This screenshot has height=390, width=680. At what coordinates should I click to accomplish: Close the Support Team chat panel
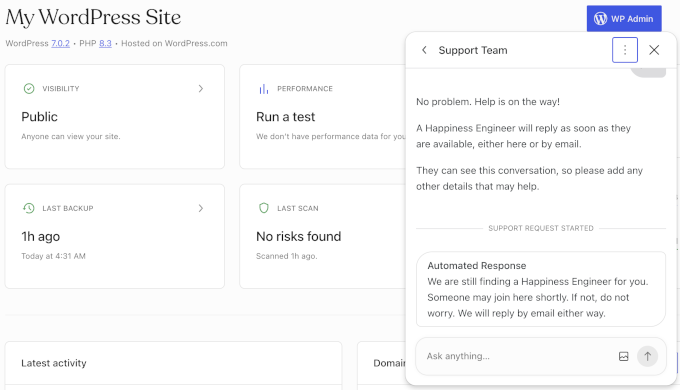(x=654, y=50)
